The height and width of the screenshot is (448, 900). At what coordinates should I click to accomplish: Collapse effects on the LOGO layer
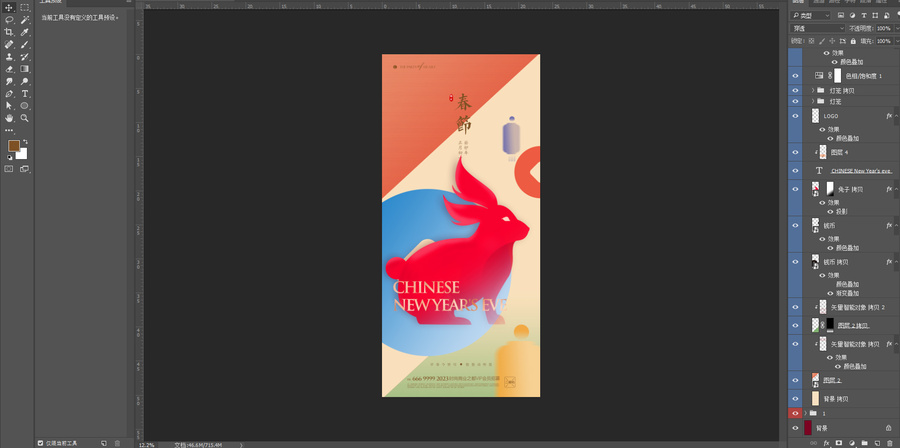pyautogui.click(x=897, y=116)
